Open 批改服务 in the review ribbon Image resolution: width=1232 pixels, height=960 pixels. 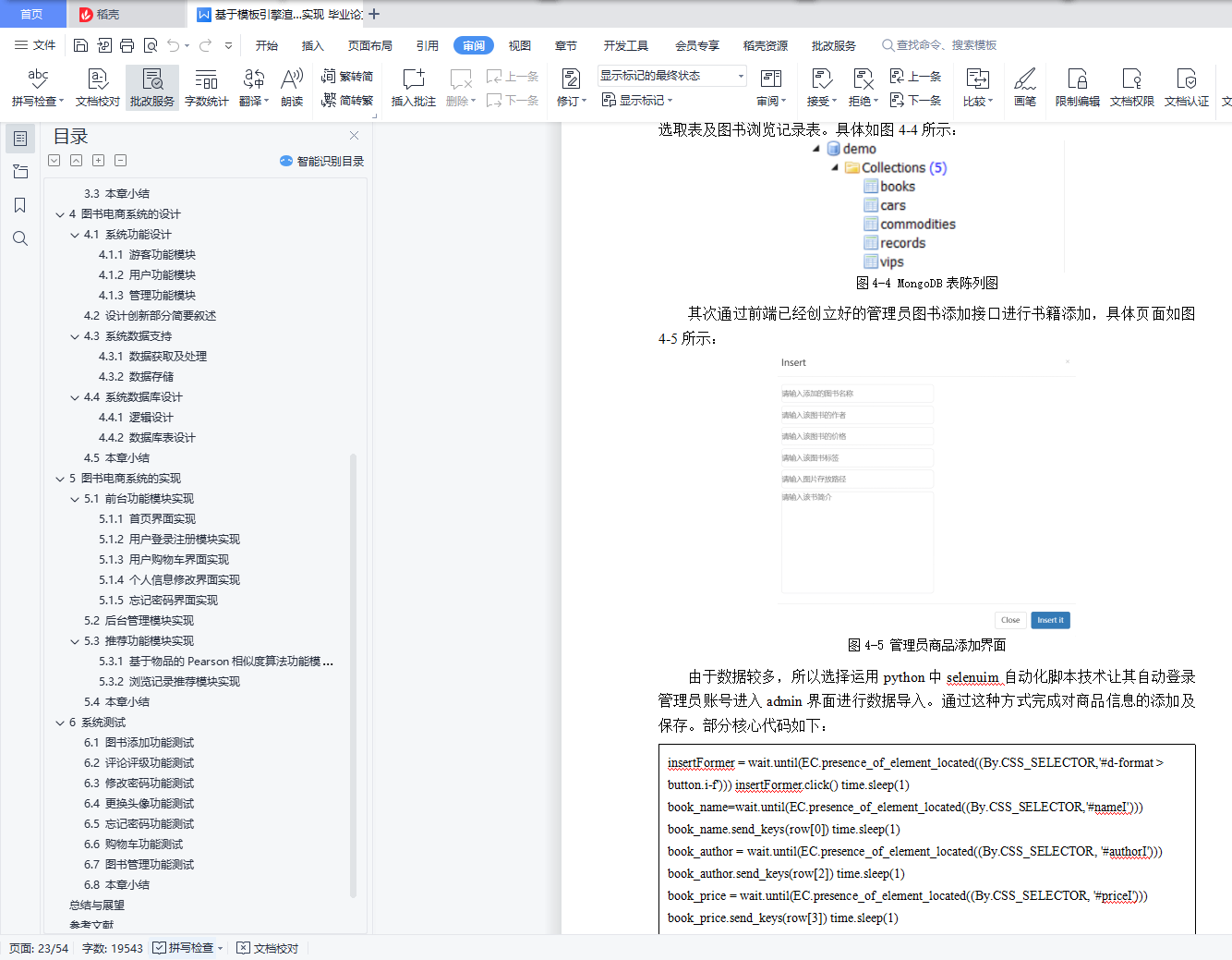click(x=152, y=88)
